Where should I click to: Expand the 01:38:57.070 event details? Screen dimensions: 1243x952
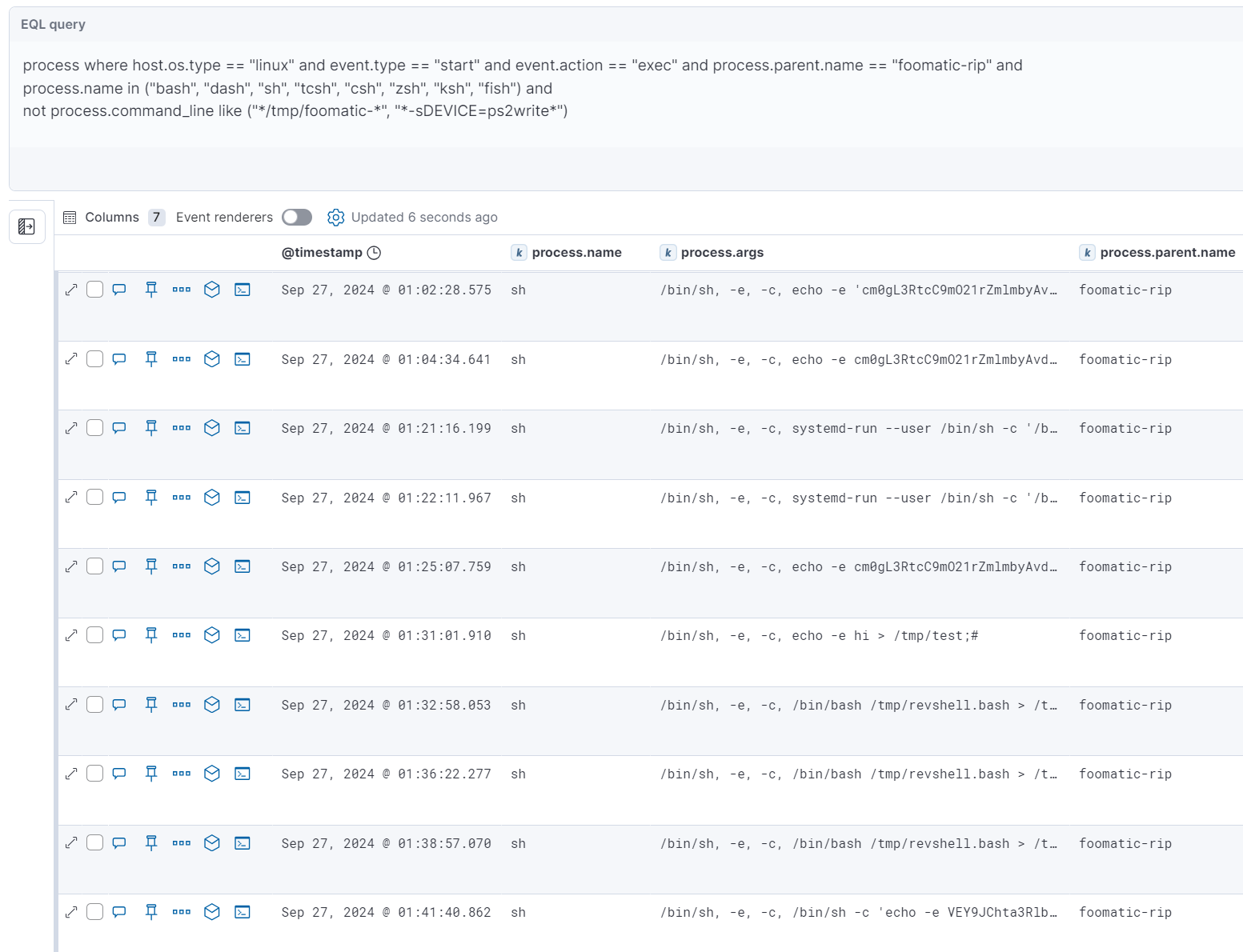71,843
